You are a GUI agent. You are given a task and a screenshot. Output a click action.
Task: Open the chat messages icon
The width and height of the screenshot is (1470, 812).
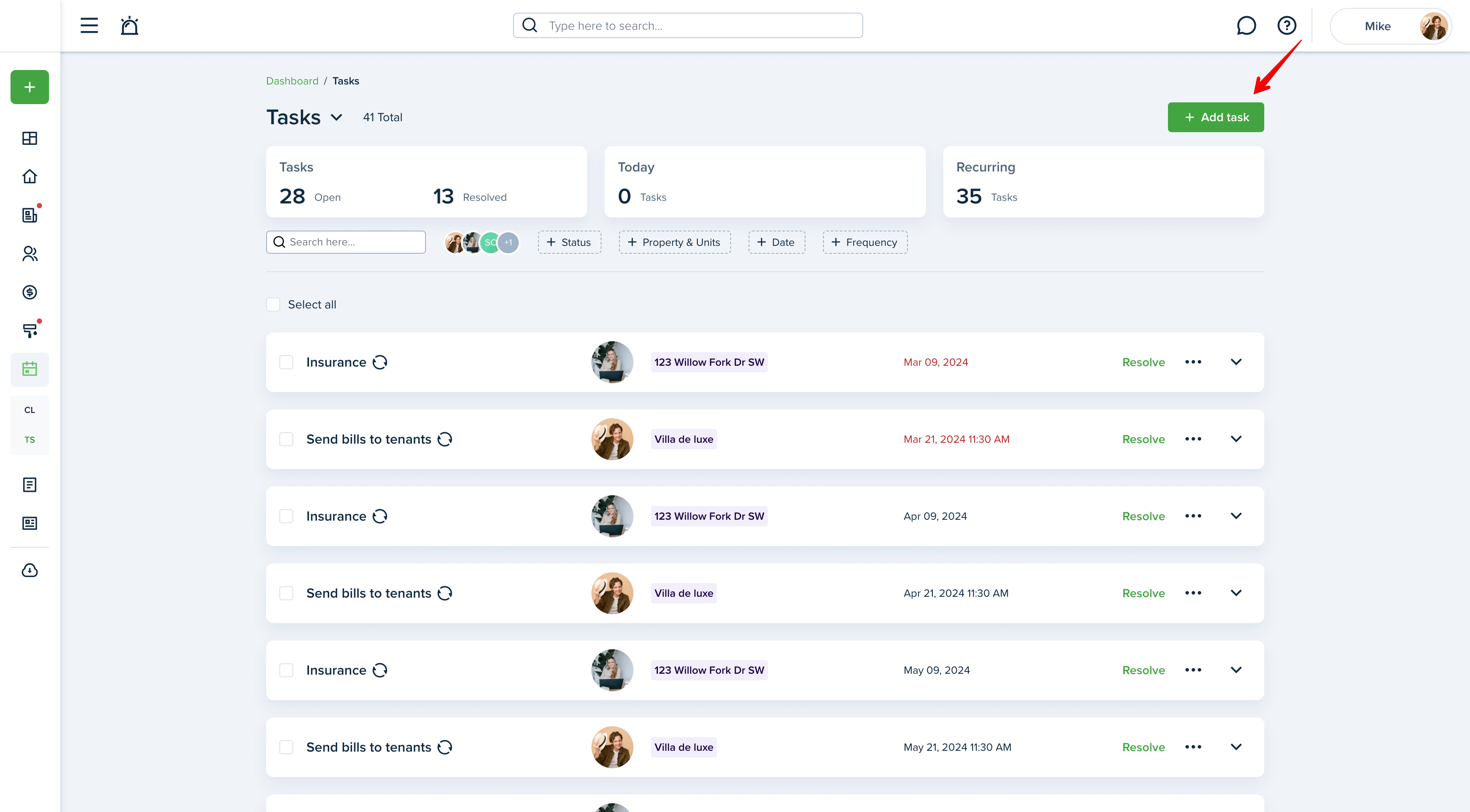[1246, 26]
